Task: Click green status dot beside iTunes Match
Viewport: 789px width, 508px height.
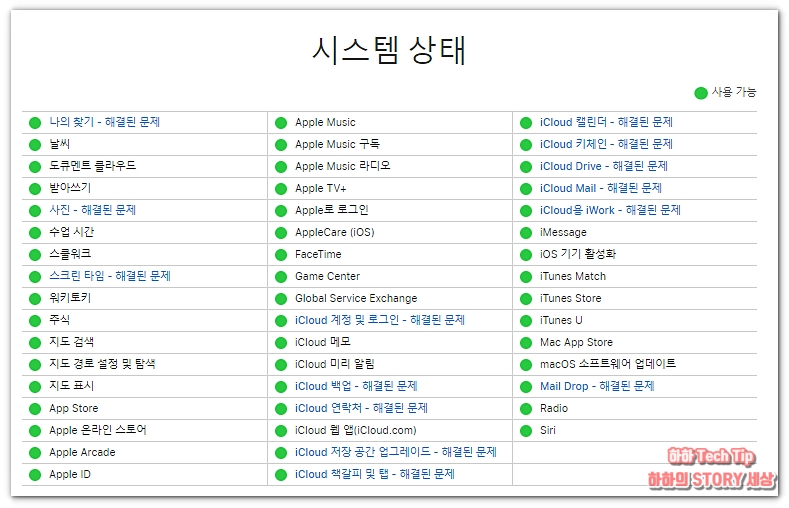Action: [x=526, y=277]
